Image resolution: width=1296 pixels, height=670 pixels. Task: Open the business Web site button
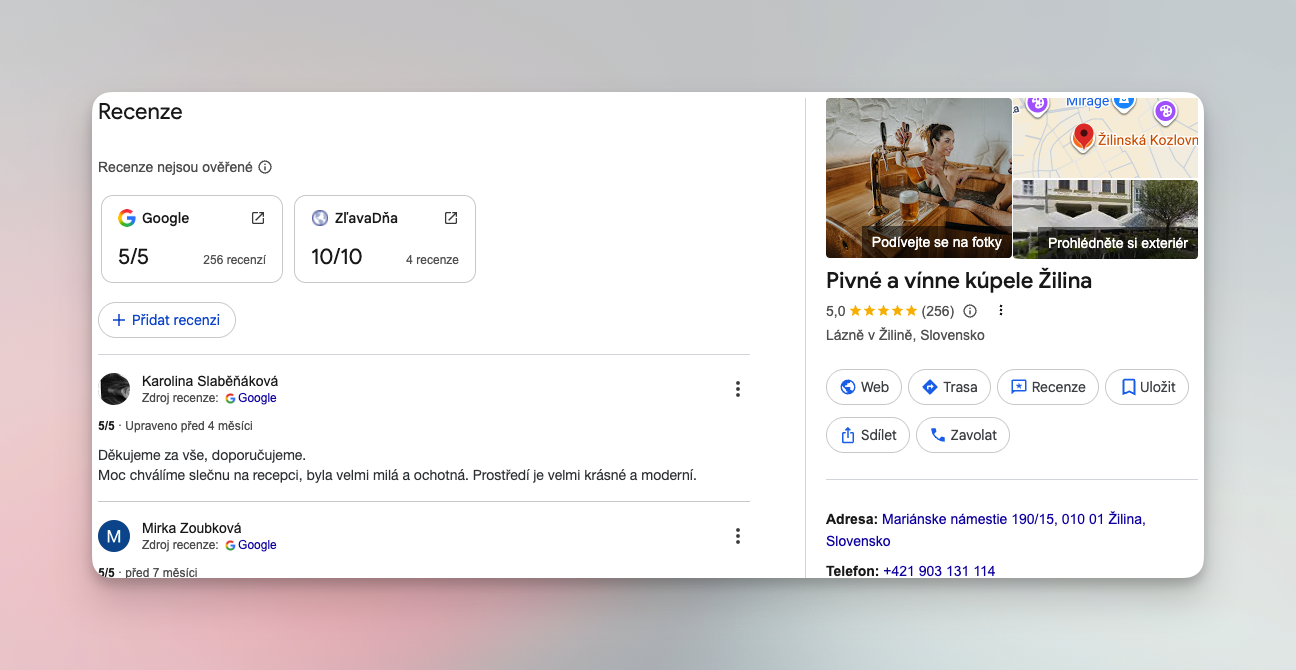pyautogui.click(x=864, y=387)
